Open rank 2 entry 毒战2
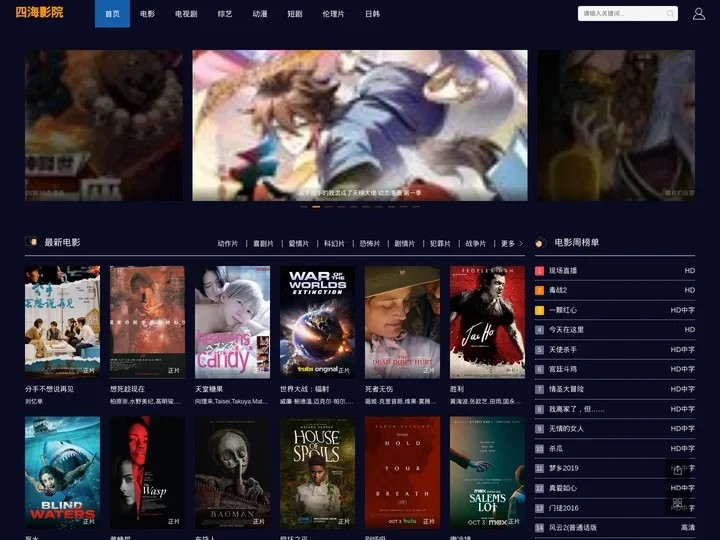This screenshot has height=540, width=720. pos(615,290)
